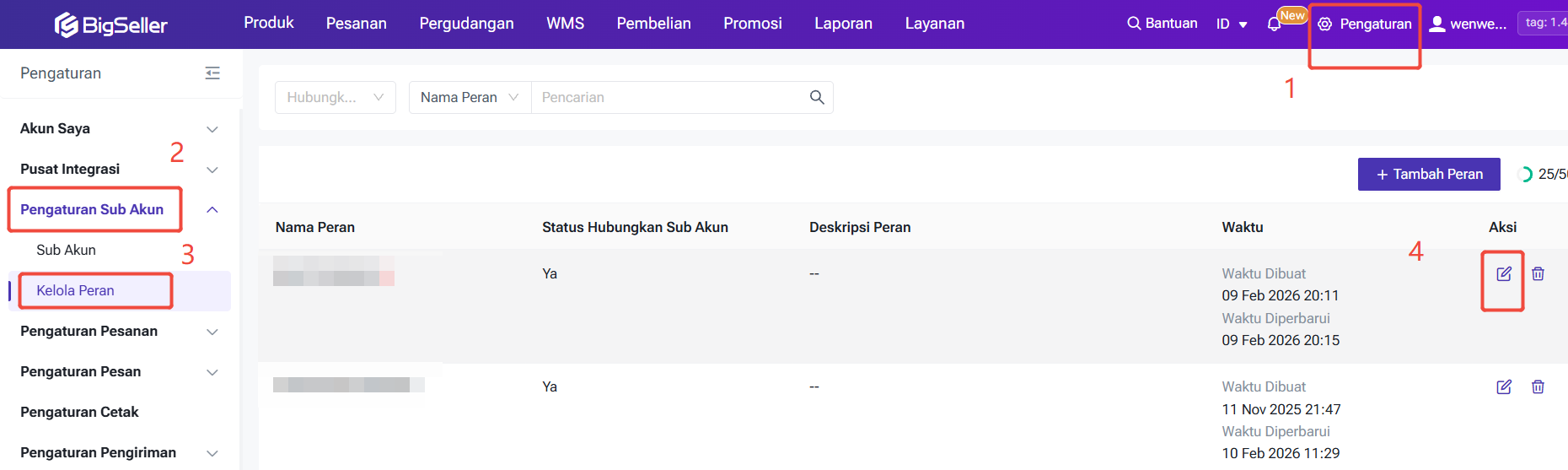Focus the Pencarian search field
The height and width of the screenshot is (470, 1568).
click(x=666, y=97)
